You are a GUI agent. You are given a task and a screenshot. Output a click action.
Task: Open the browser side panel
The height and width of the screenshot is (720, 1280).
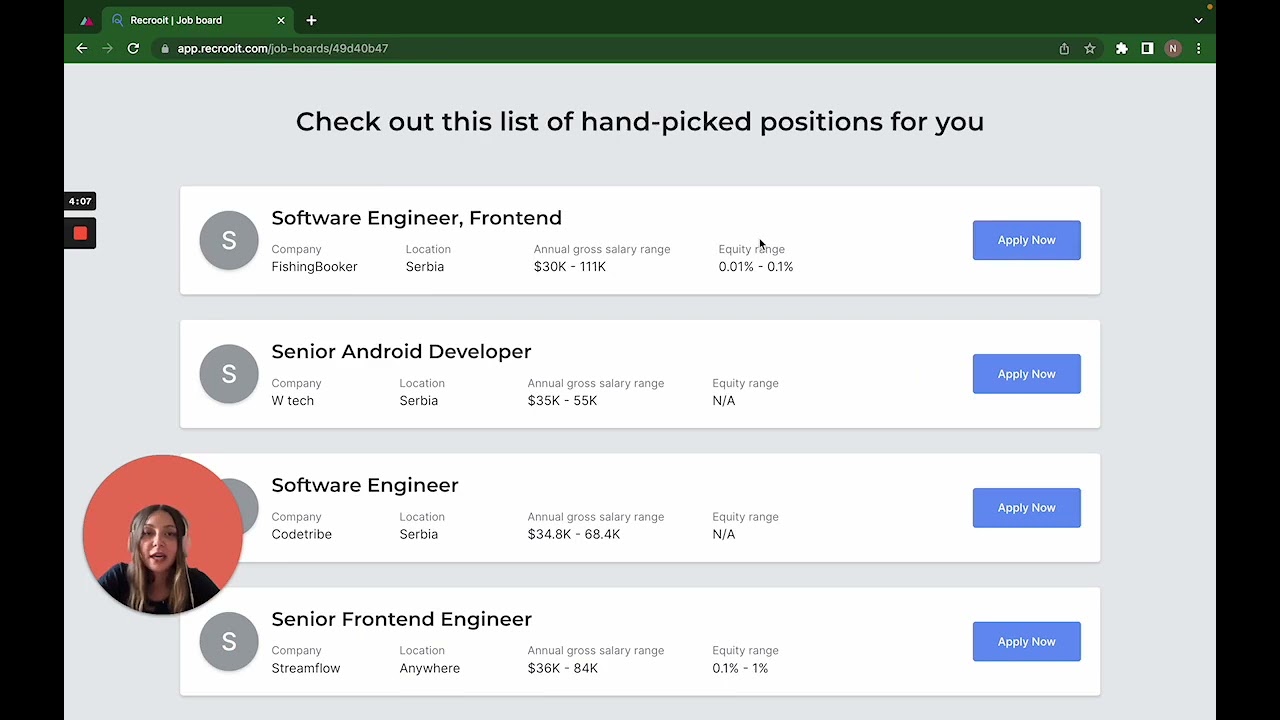1147,48
